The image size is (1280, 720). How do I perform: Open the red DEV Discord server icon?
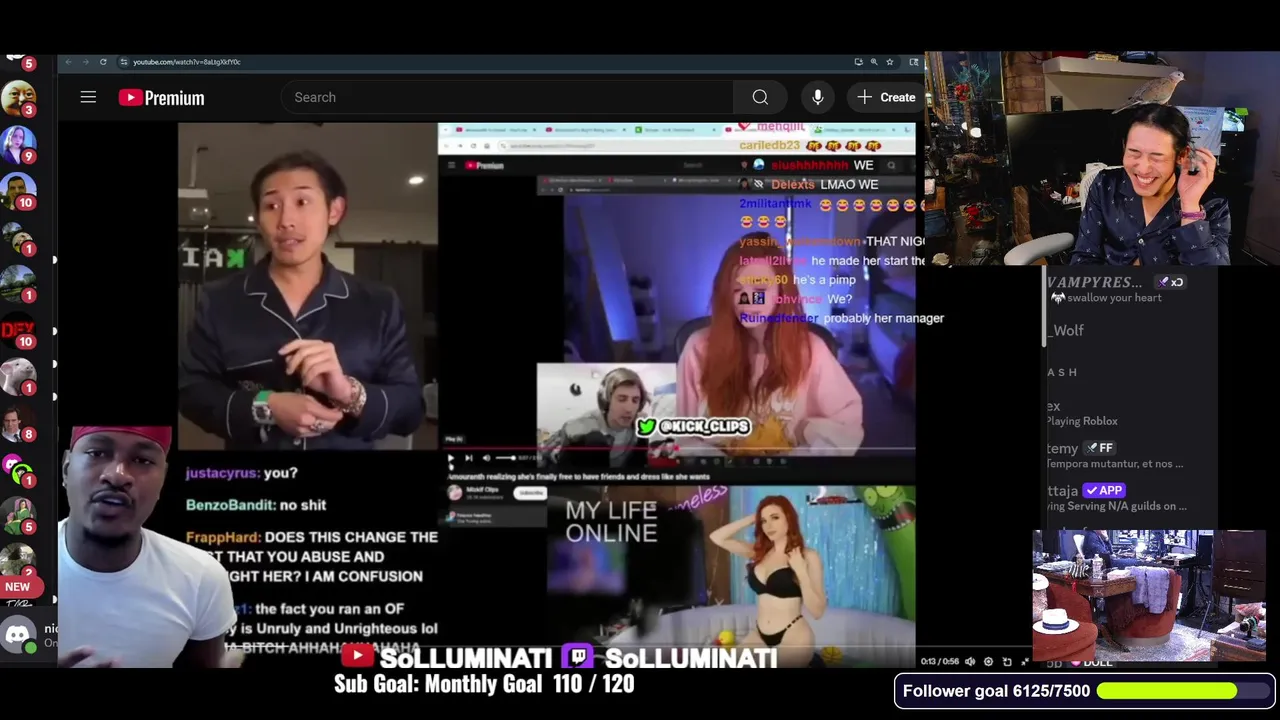coord(18,330)
